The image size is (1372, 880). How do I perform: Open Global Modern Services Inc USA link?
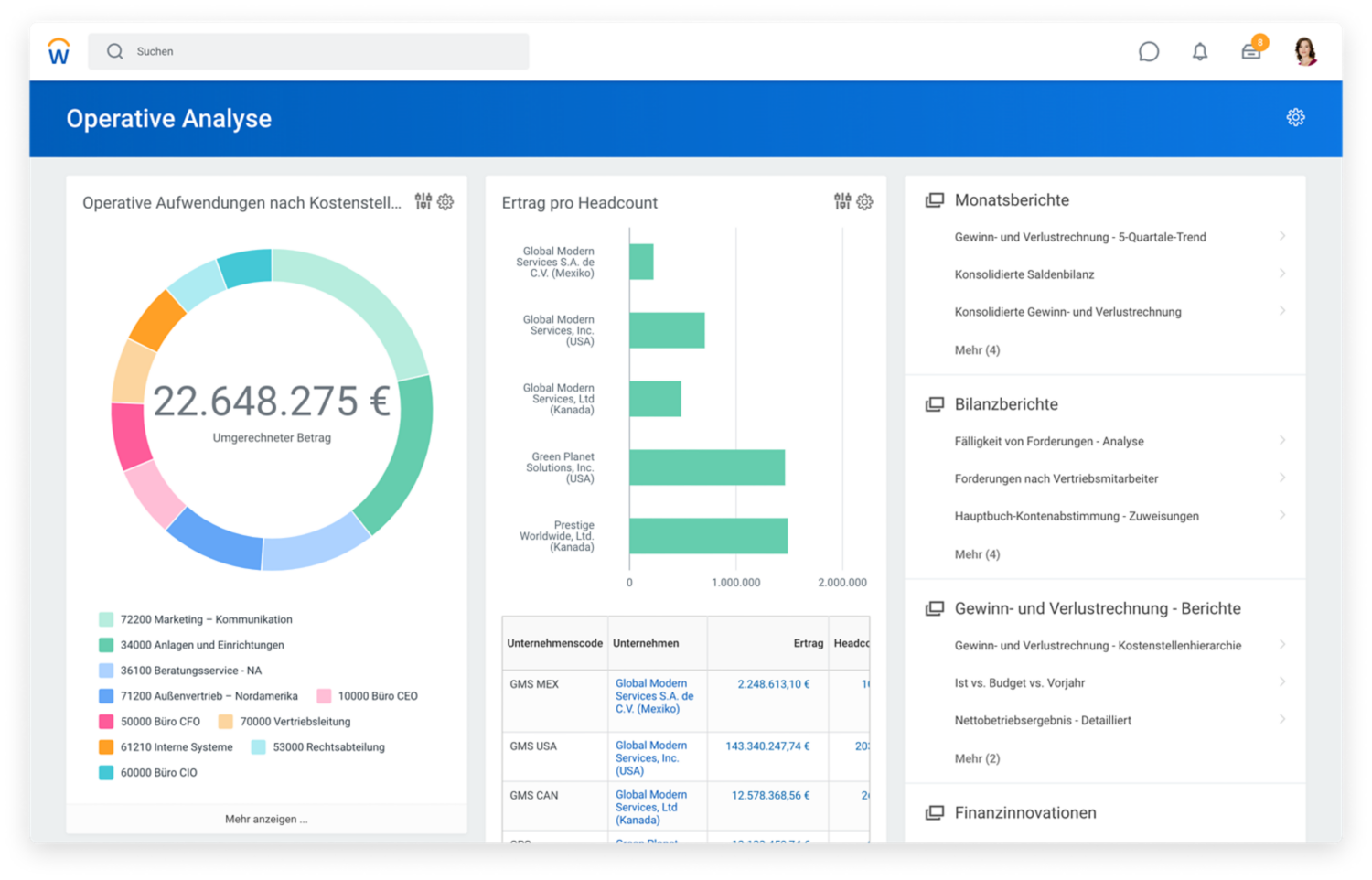[651, 757]
